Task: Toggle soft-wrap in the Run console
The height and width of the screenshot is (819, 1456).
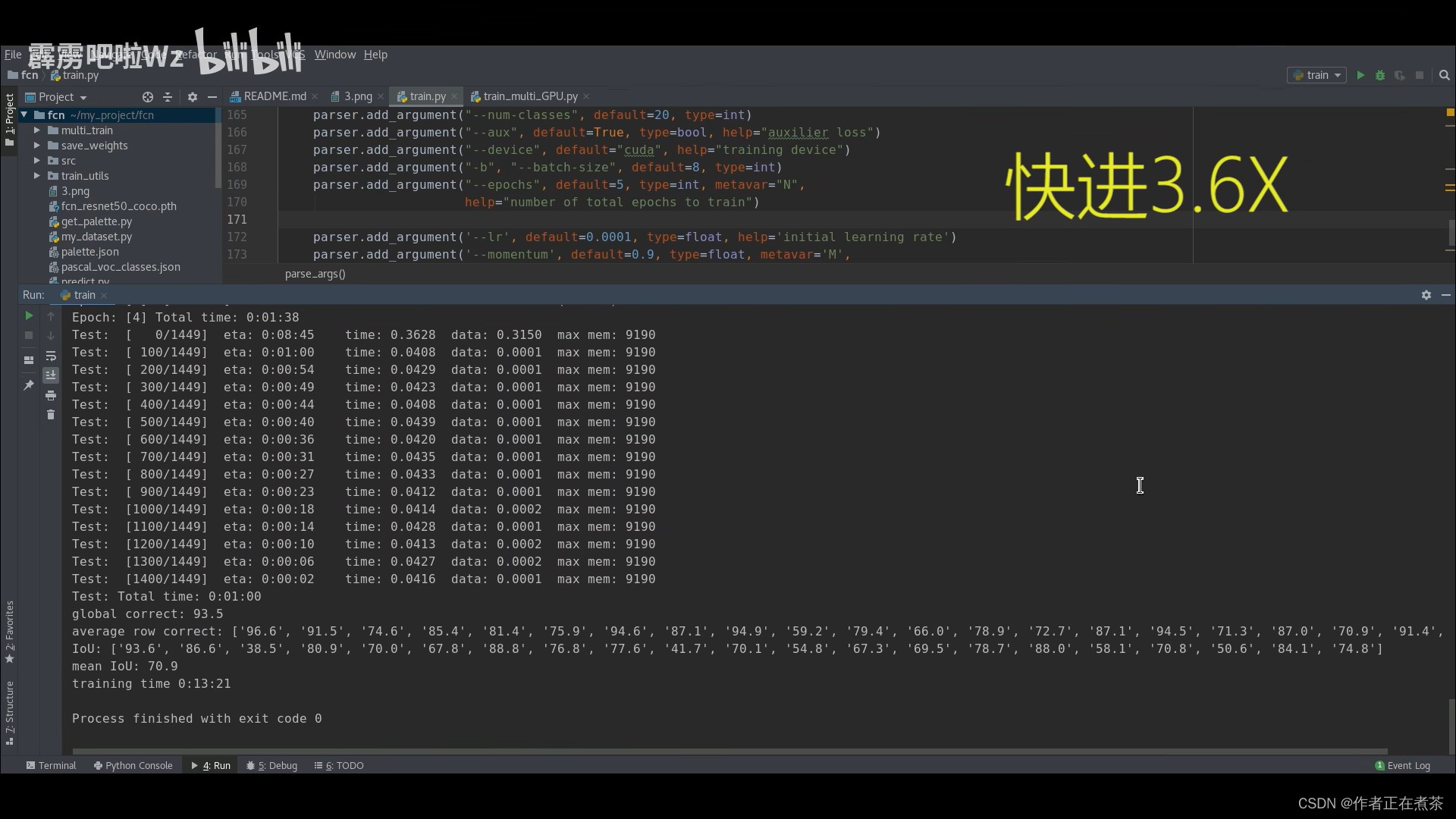Action: (51, 356)
